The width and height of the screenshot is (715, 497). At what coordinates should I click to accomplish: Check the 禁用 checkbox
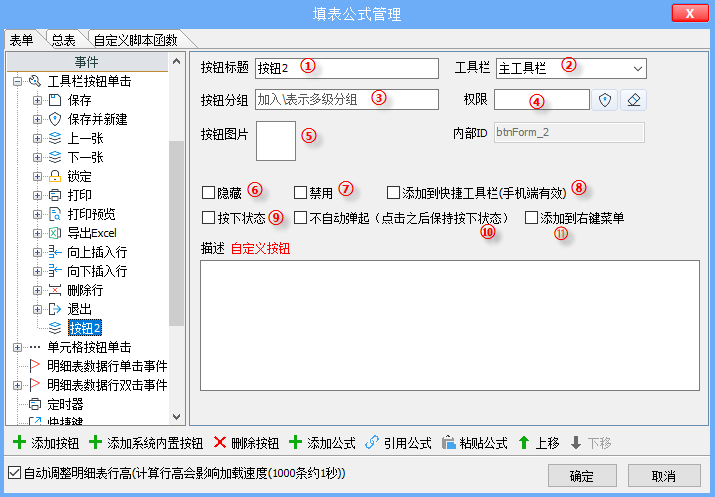point(301,192)
